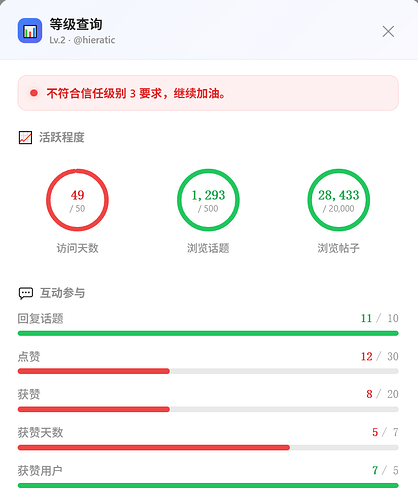This screenshot has height=500, width=418.
Task: Click the 访问天数 label below the ring
Action: click(77, 248)
